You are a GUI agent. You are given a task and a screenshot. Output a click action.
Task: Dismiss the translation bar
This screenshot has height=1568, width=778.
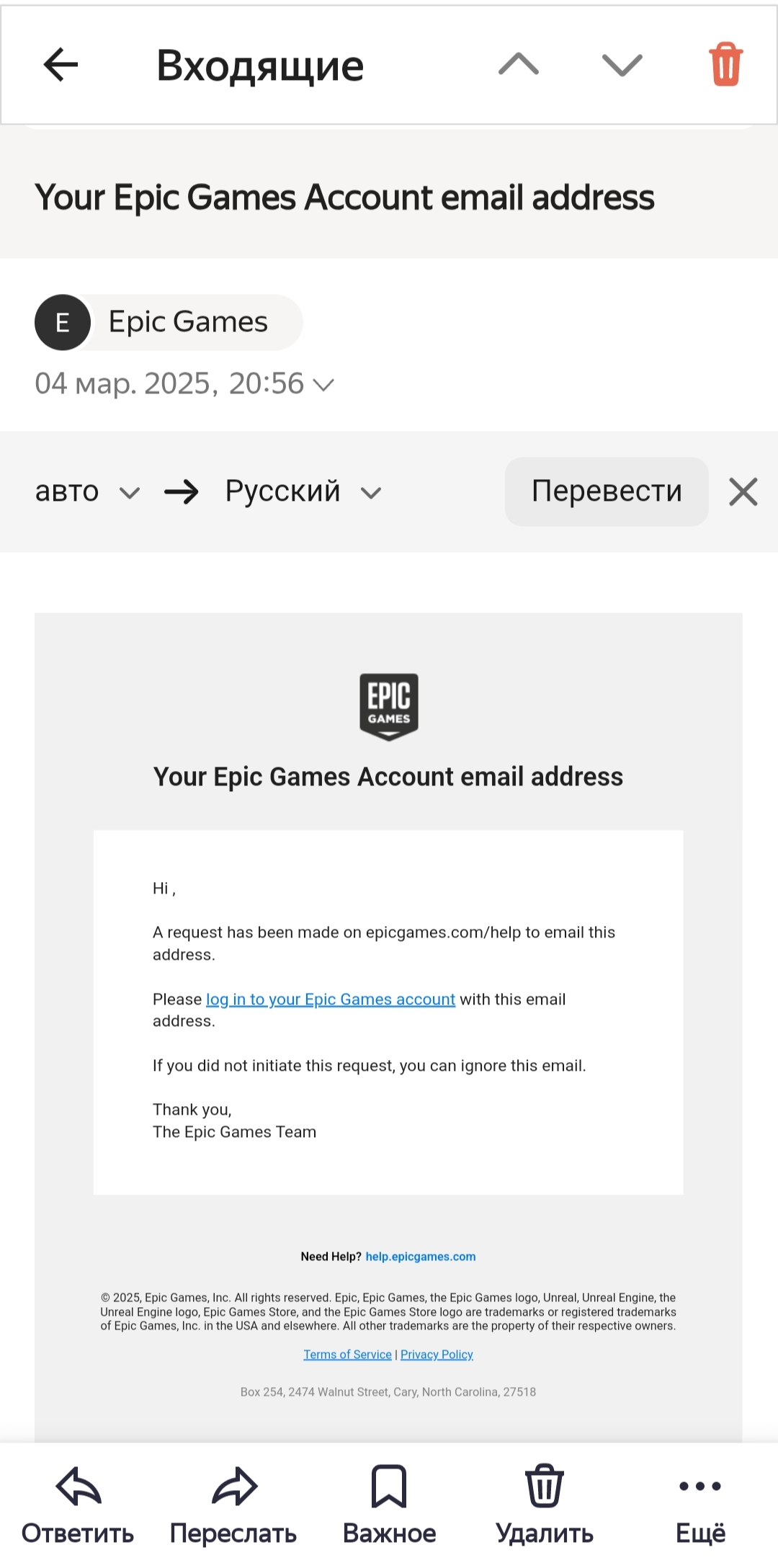pos(743,492)
